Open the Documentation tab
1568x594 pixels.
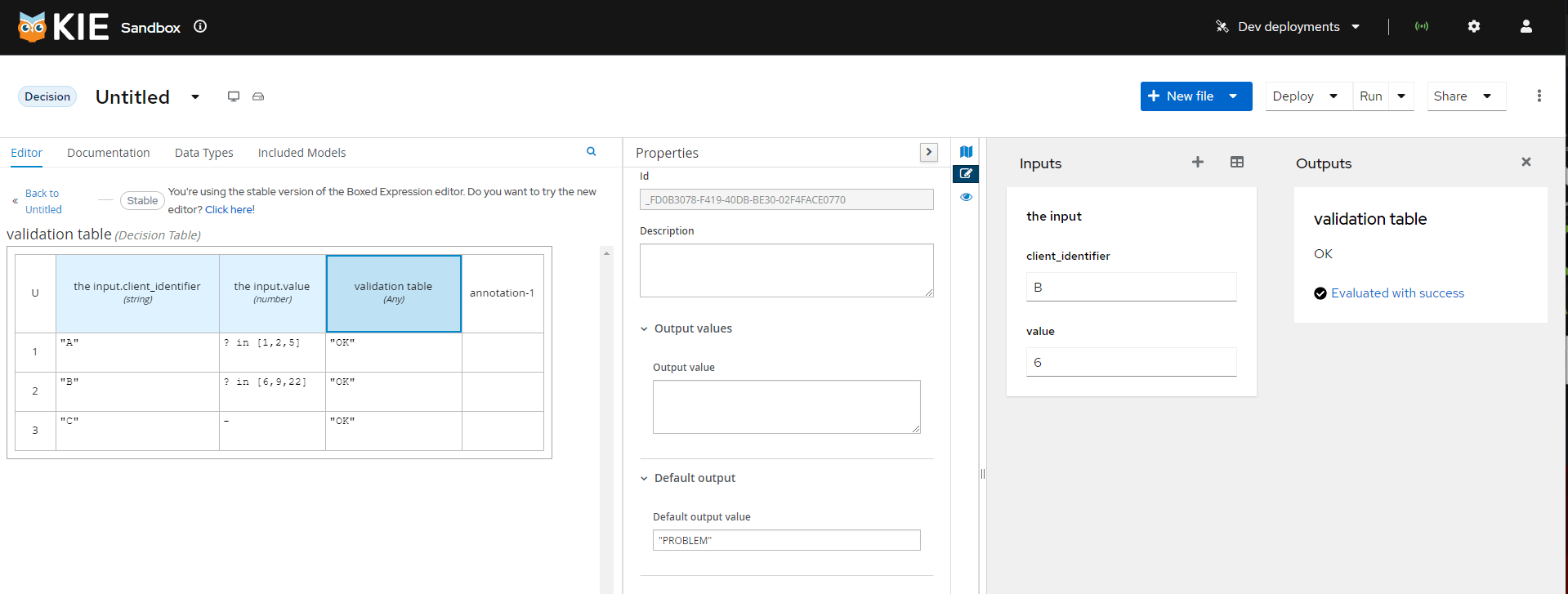coord(109,153)
